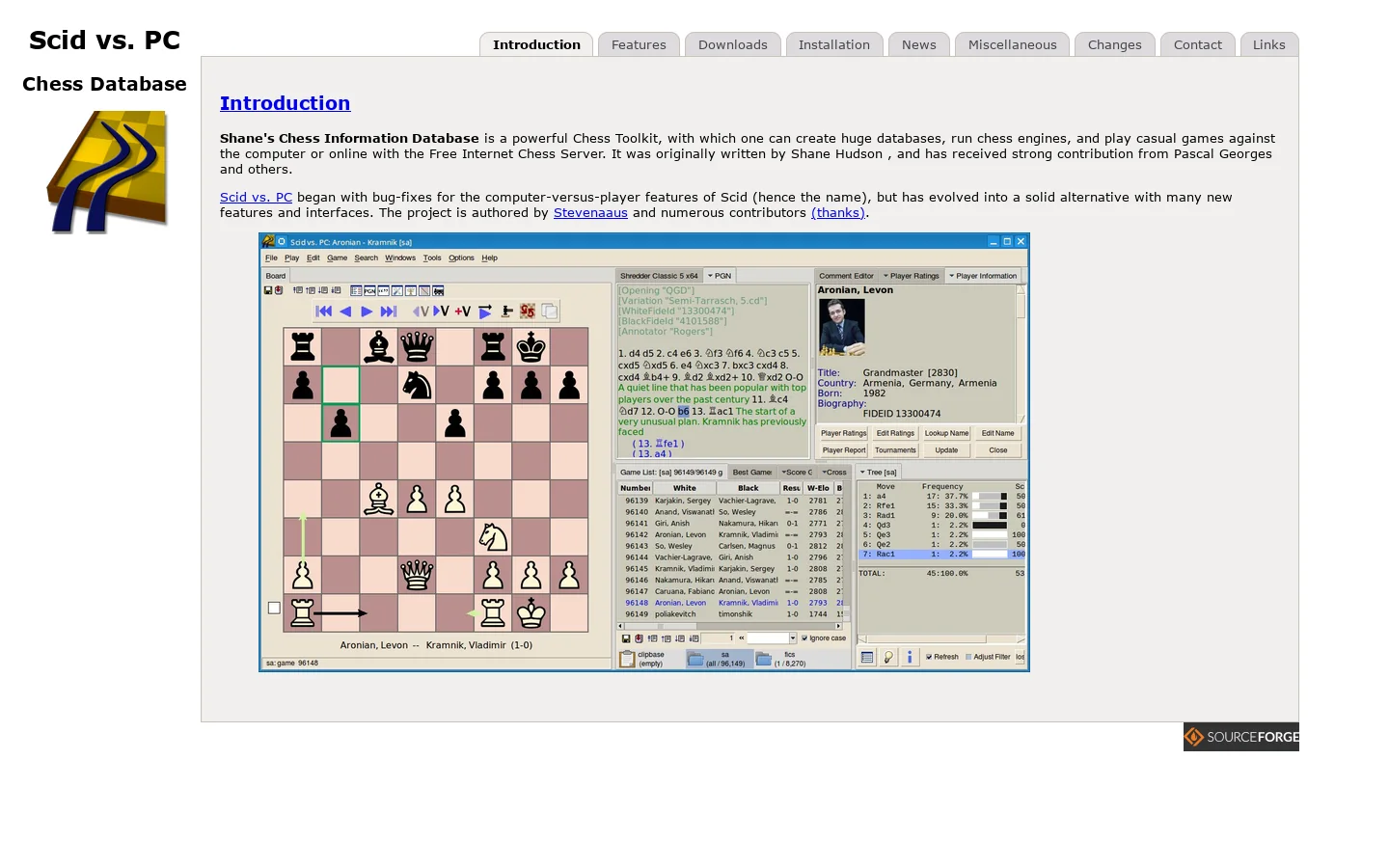Click the Scid chessboard logo image

click(x=107, y=173)
